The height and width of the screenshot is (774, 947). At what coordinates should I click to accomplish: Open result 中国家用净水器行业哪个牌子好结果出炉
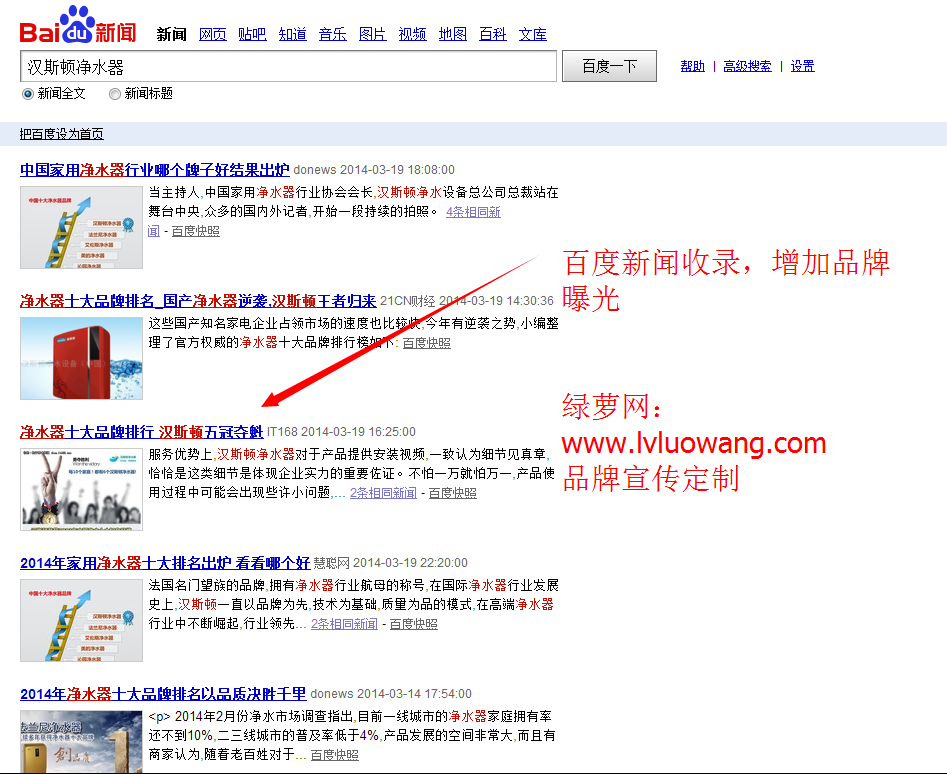point(155,170)
